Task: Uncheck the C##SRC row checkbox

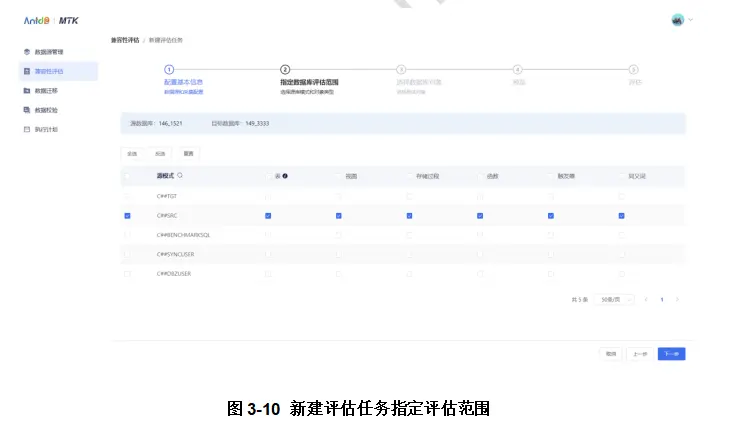Action: (x=127, y=216)
